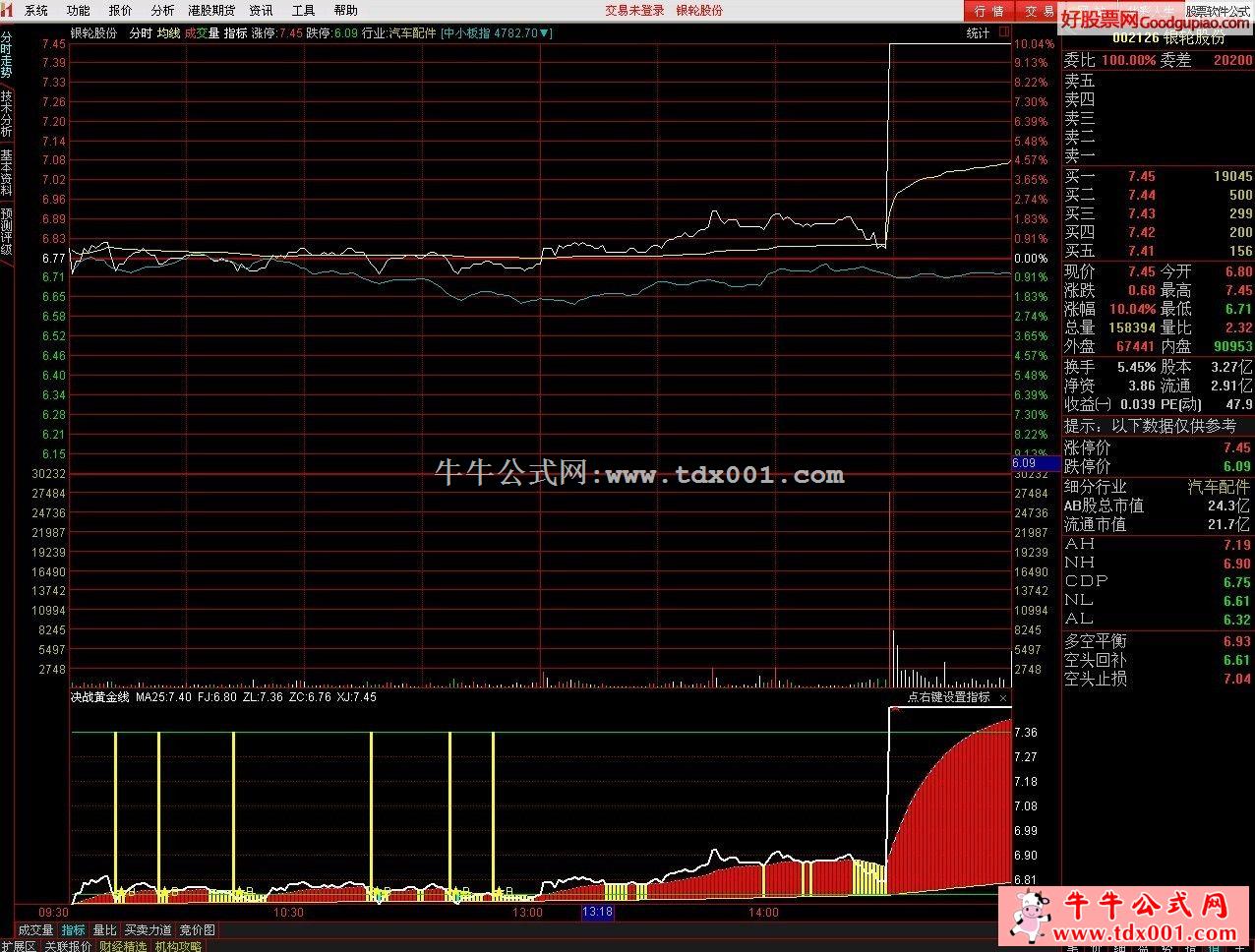Image resolution: width=1255 pixels, height=952 pixels.
Task: Select the 竞价图 bottom tab
Action: coord(197,929)
